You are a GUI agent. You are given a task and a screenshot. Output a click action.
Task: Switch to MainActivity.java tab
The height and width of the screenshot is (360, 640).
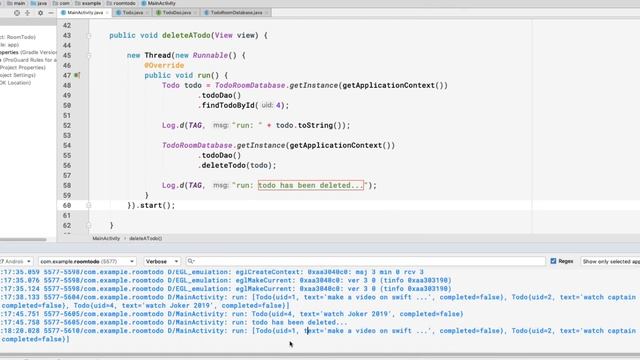85,13
